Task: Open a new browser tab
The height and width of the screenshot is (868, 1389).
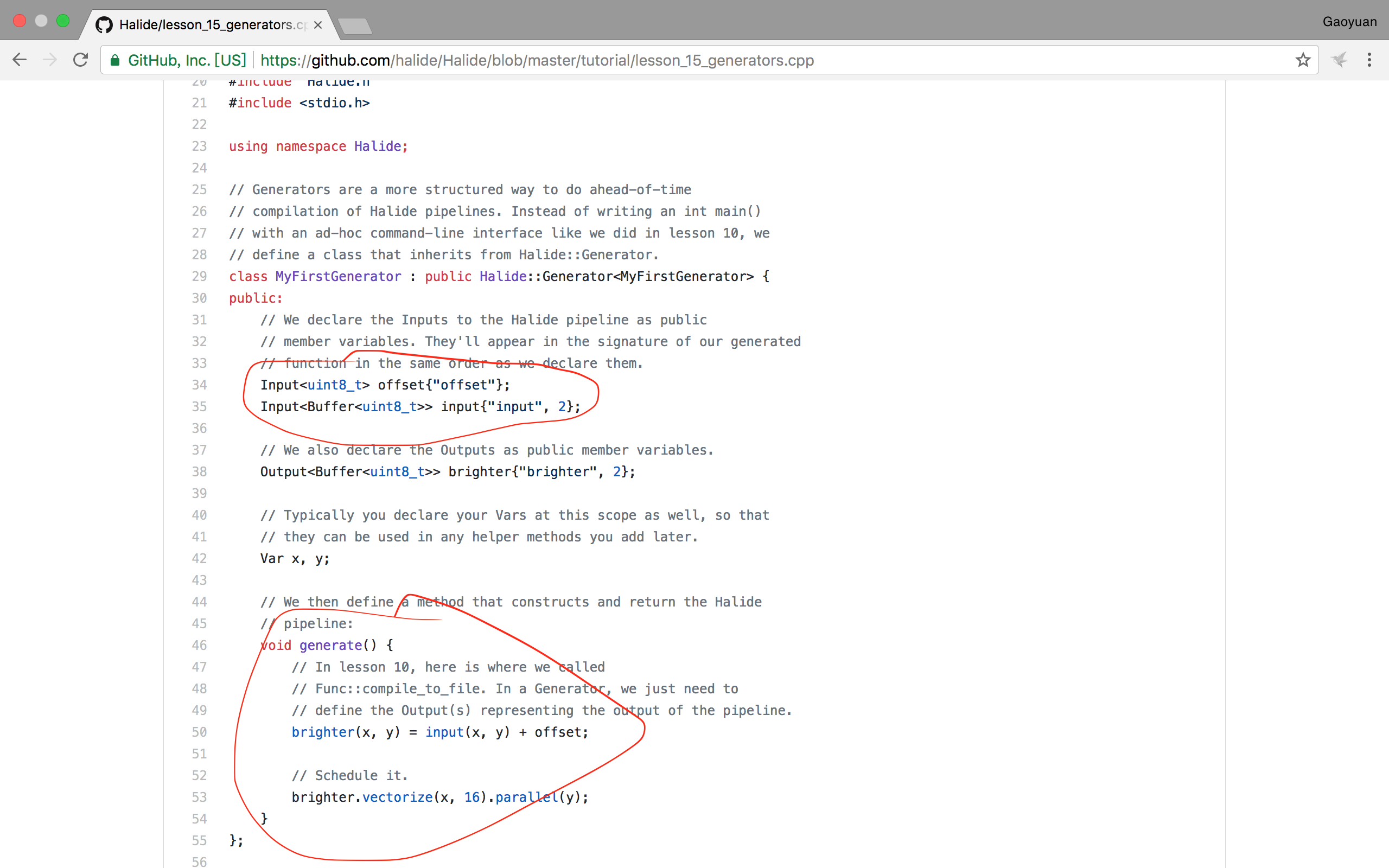Action: [x=355, y=25]
